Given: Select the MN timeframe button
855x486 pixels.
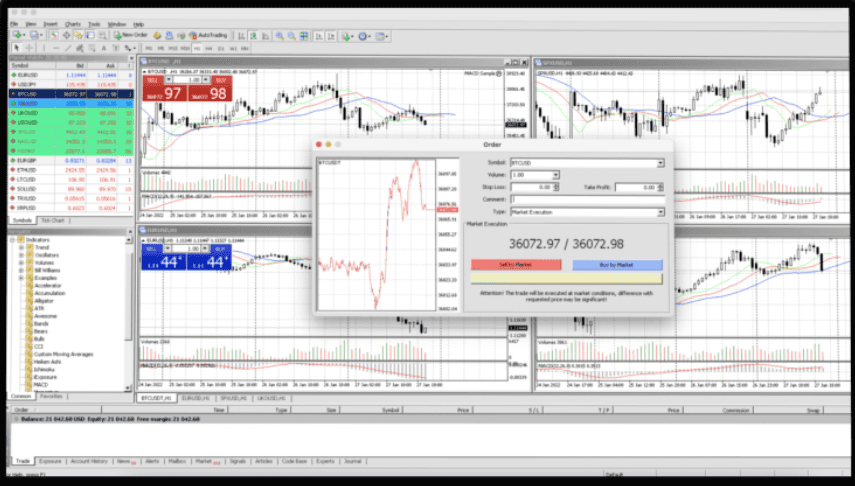Looking at the screenshot, I should click(x=244, y=49).
